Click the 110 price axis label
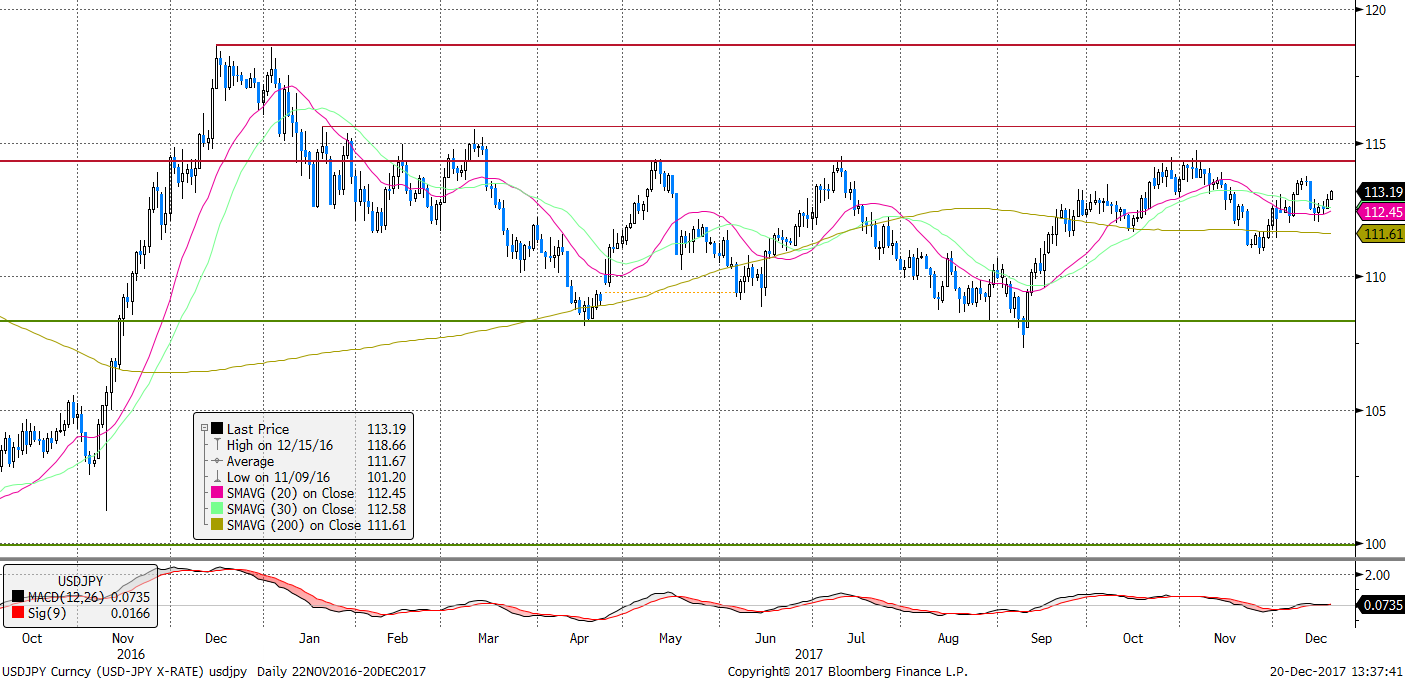This screenshot has height=680, width=1405. click(x=1374, y=277)
